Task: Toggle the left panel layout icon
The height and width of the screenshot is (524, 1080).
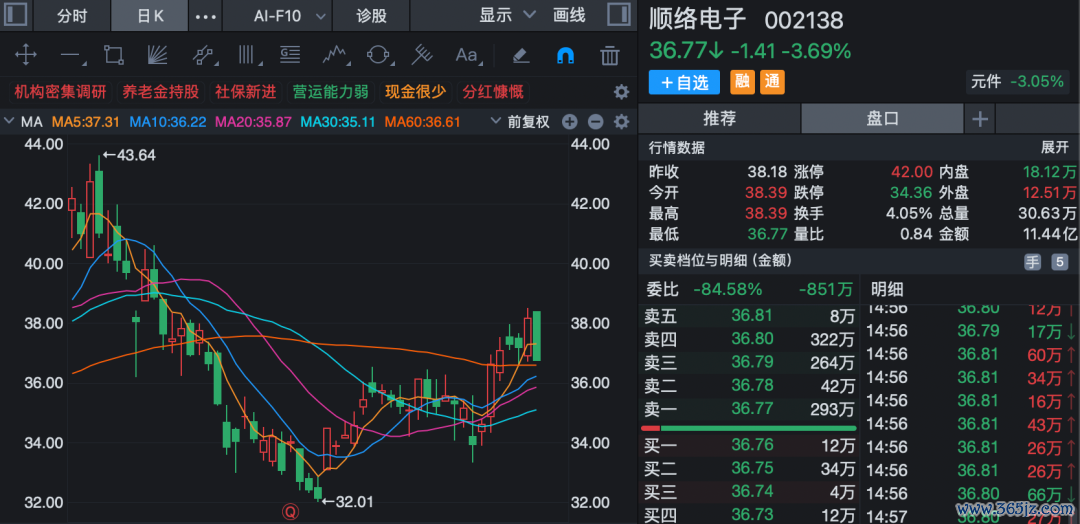Action: (16, 14)
